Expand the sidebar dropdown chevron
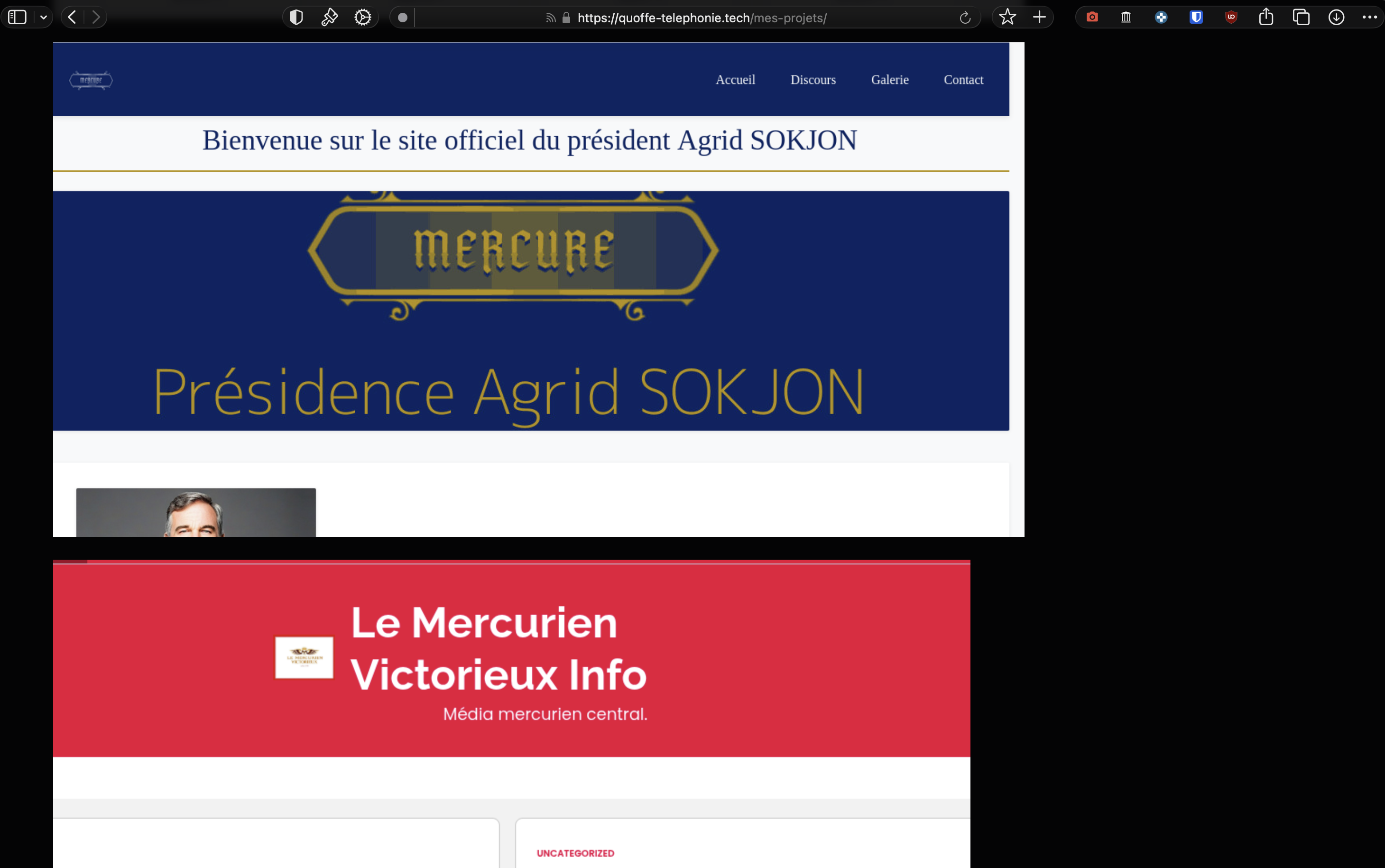 point(44,17)
